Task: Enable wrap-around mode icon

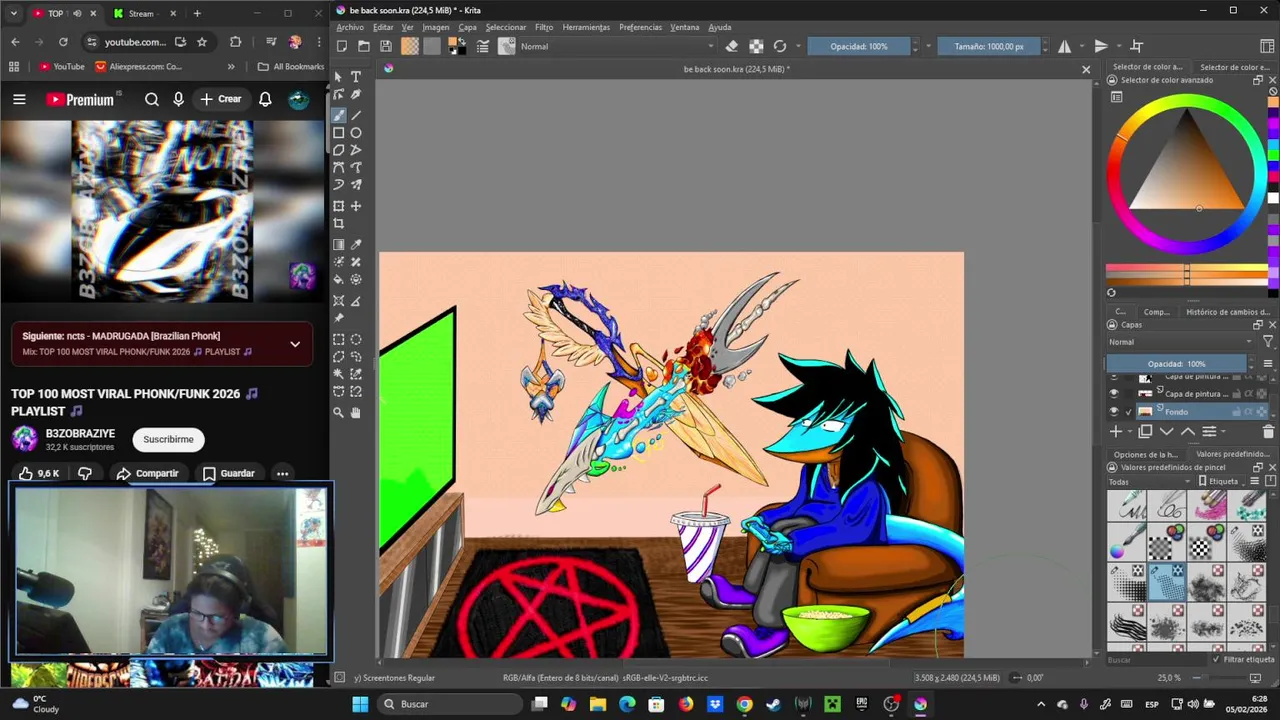Action: pos(1136,46)
